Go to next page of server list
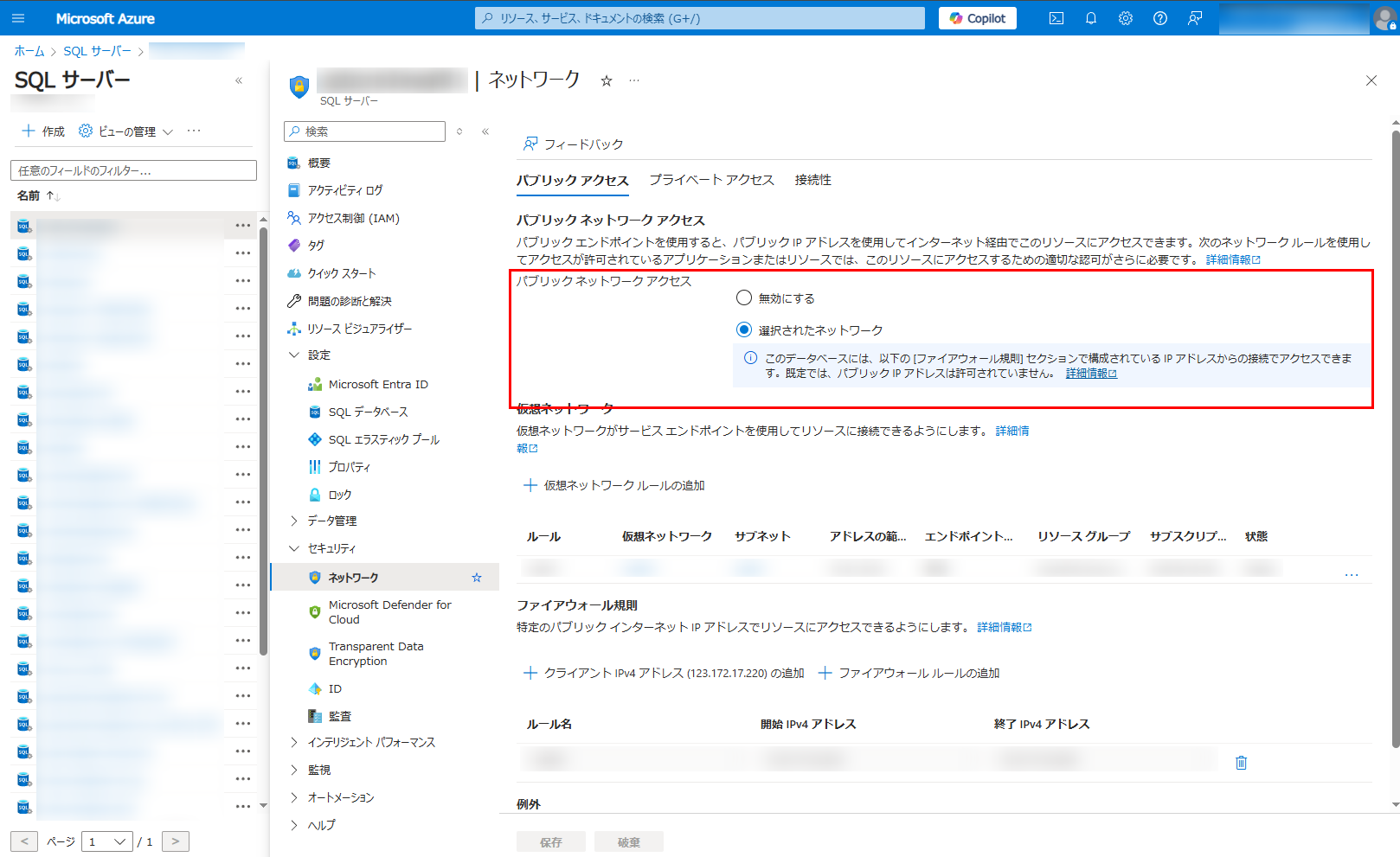This screenshot has height=857, width=1400. point(176,841)
